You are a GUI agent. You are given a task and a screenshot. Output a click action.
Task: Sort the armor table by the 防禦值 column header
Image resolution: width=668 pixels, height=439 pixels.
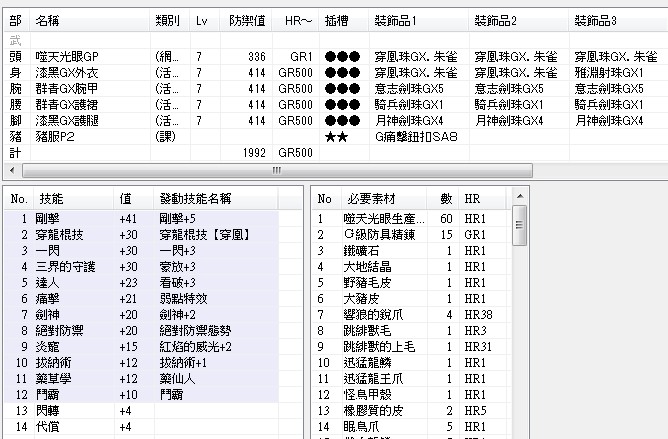pyautogui.click(x=247, y=20)
